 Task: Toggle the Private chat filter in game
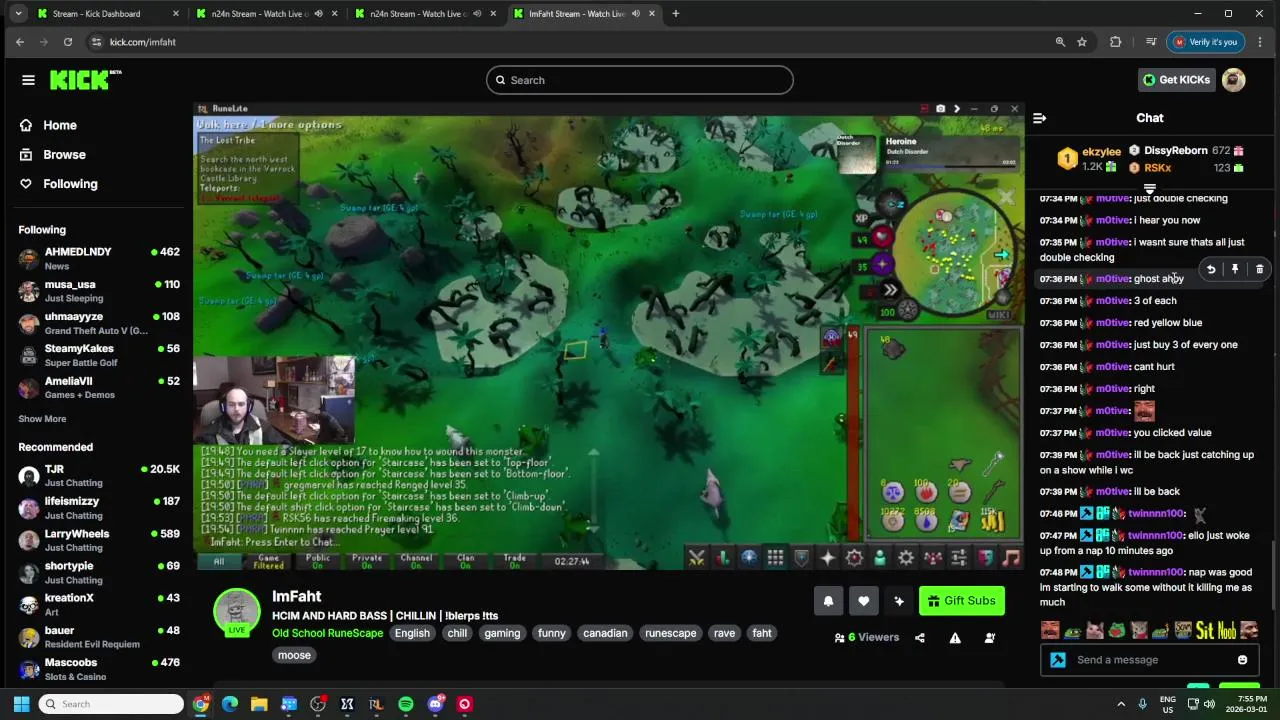coord(367,560)
